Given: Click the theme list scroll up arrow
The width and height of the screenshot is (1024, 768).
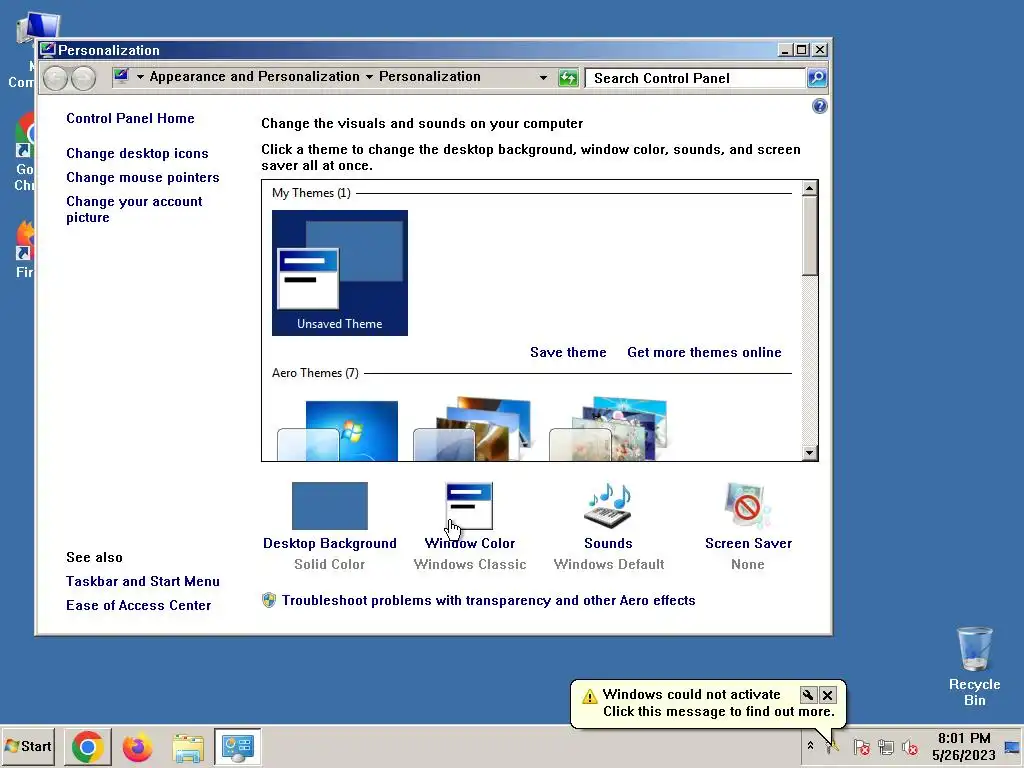Looking at the screenshot, I should (810, 188).
